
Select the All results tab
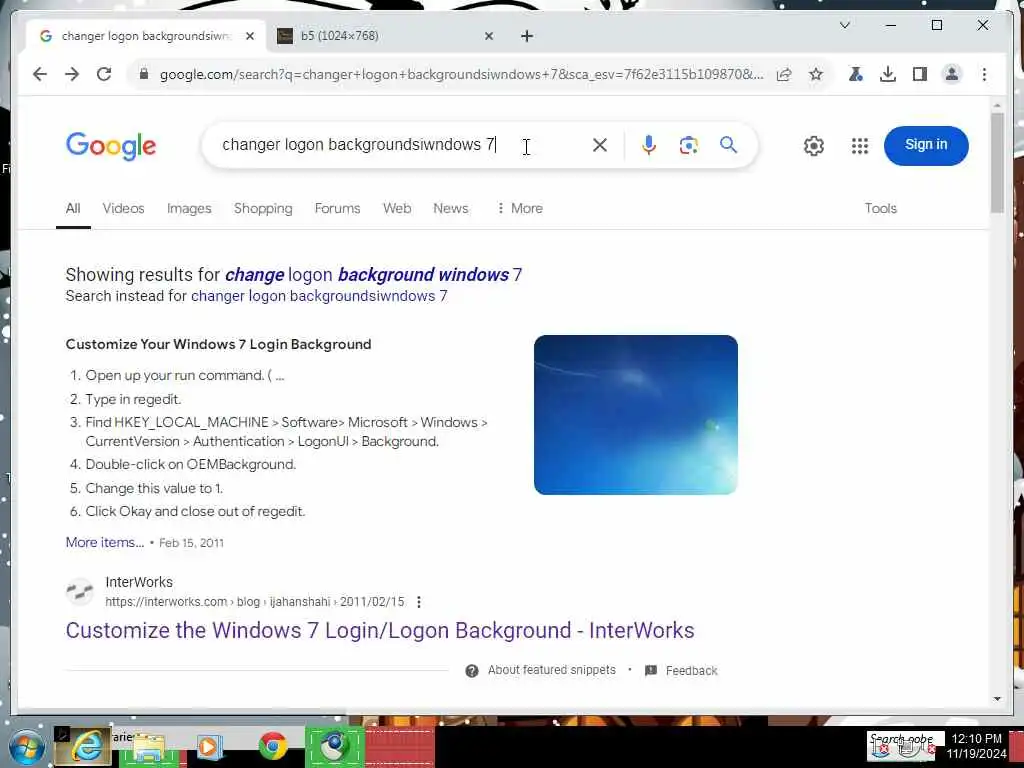click(73, 208)
